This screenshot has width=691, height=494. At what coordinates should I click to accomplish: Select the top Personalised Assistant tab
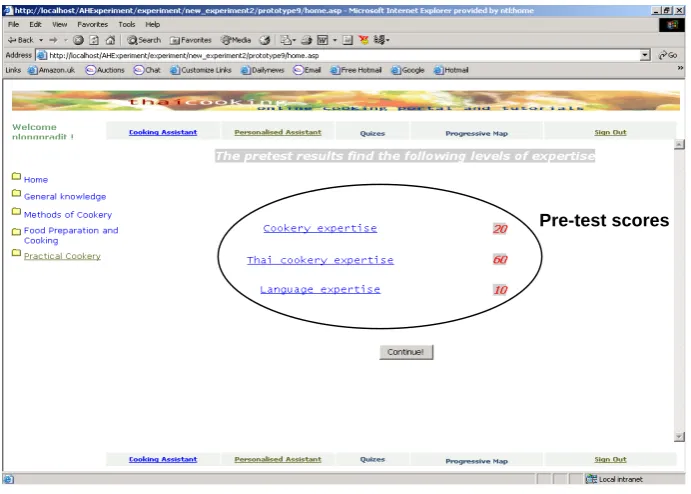(278, 132)
